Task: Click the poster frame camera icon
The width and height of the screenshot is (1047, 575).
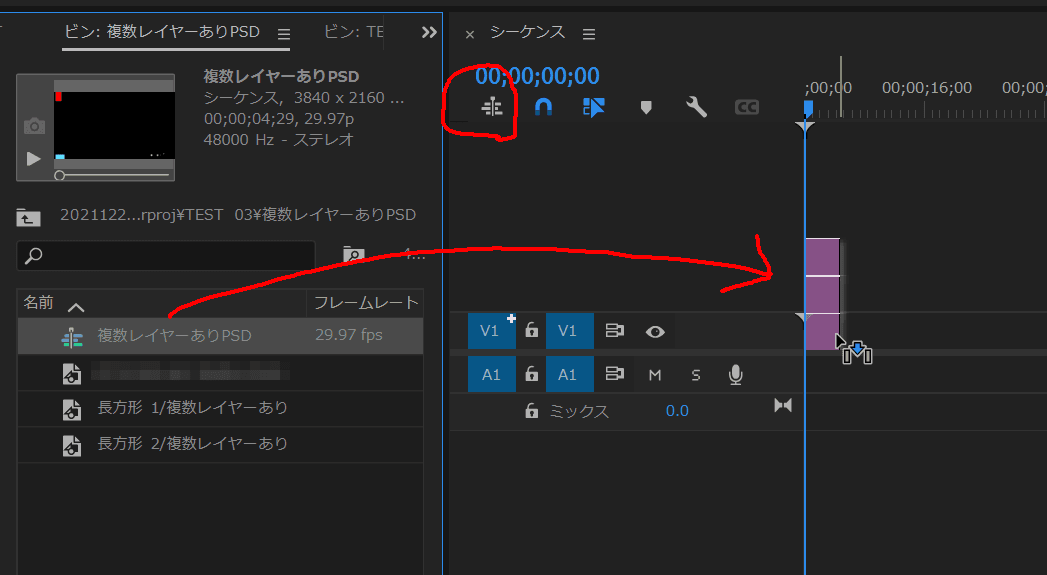Action: (x=34, y=126)
